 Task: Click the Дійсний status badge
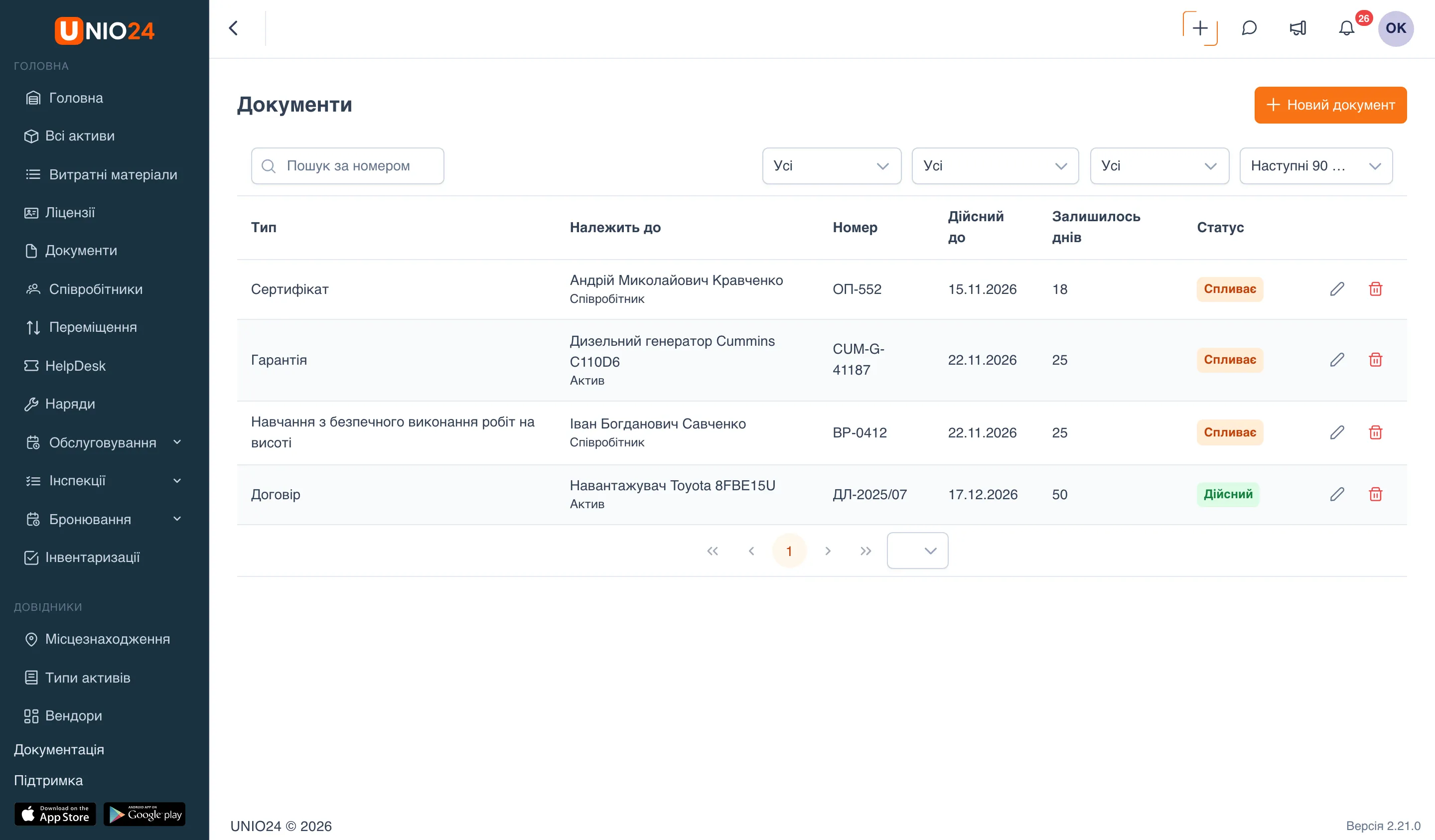[x=1228, y=494]
